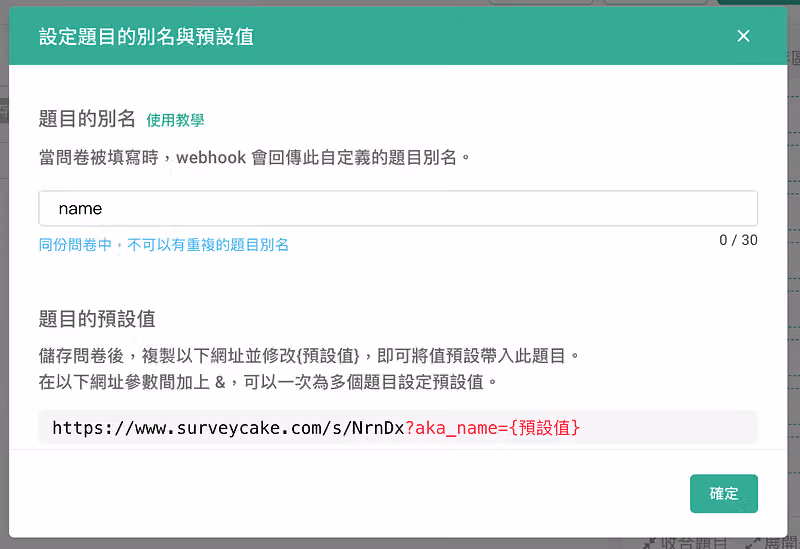The image size is (800, 549).
Task: Click the 題目的別名 section heading
Action: click(x=87, y=119)
